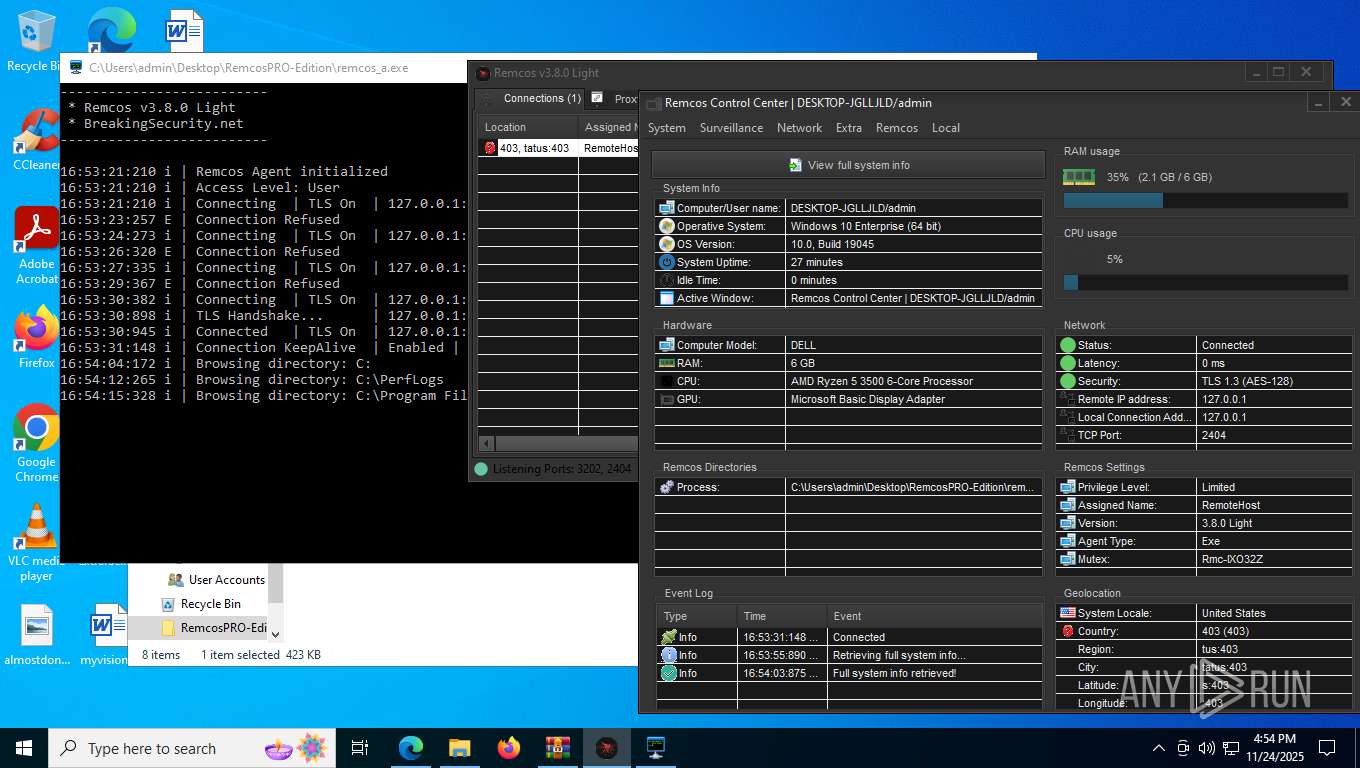Open the notification center icon
Screen dimensions: 1360x768
coord(1327,748)
